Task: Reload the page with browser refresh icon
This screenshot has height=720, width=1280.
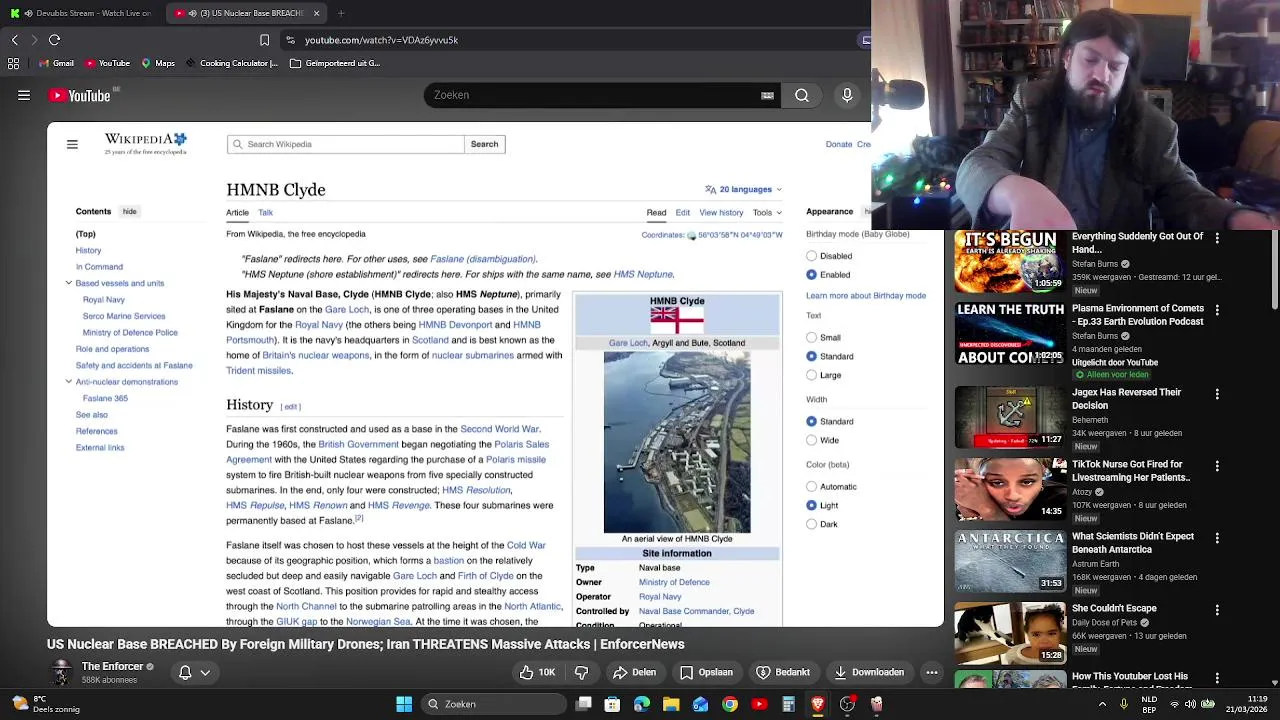Action: pyautogui.click(x=55, y=40)
